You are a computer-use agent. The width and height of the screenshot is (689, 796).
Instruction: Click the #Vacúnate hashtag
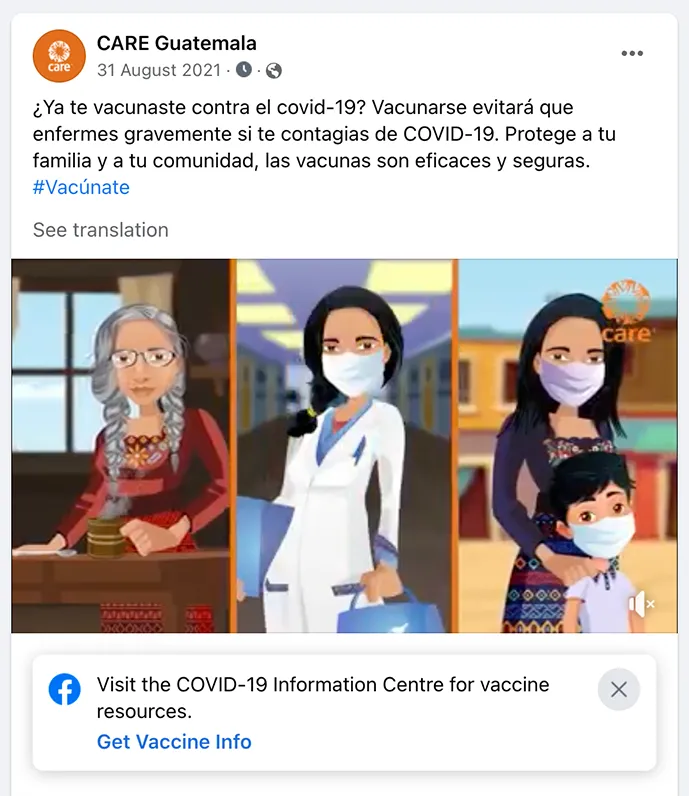[x=81, y=187]
